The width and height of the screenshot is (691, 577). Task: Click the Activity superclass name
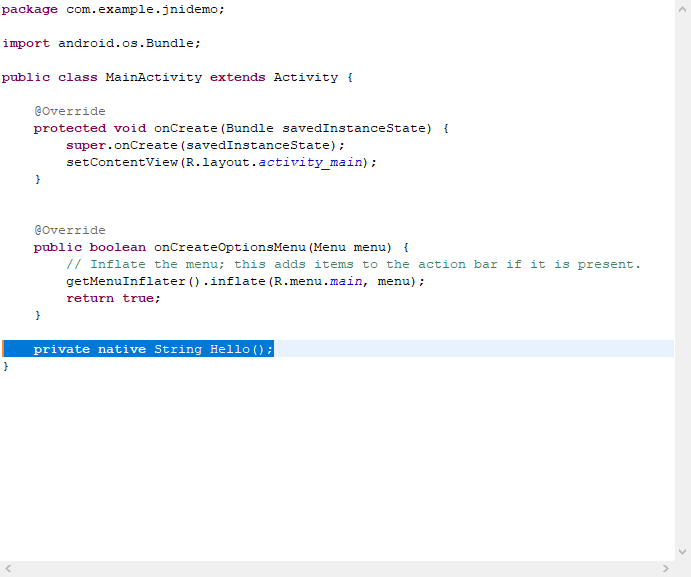pos(305,77)
